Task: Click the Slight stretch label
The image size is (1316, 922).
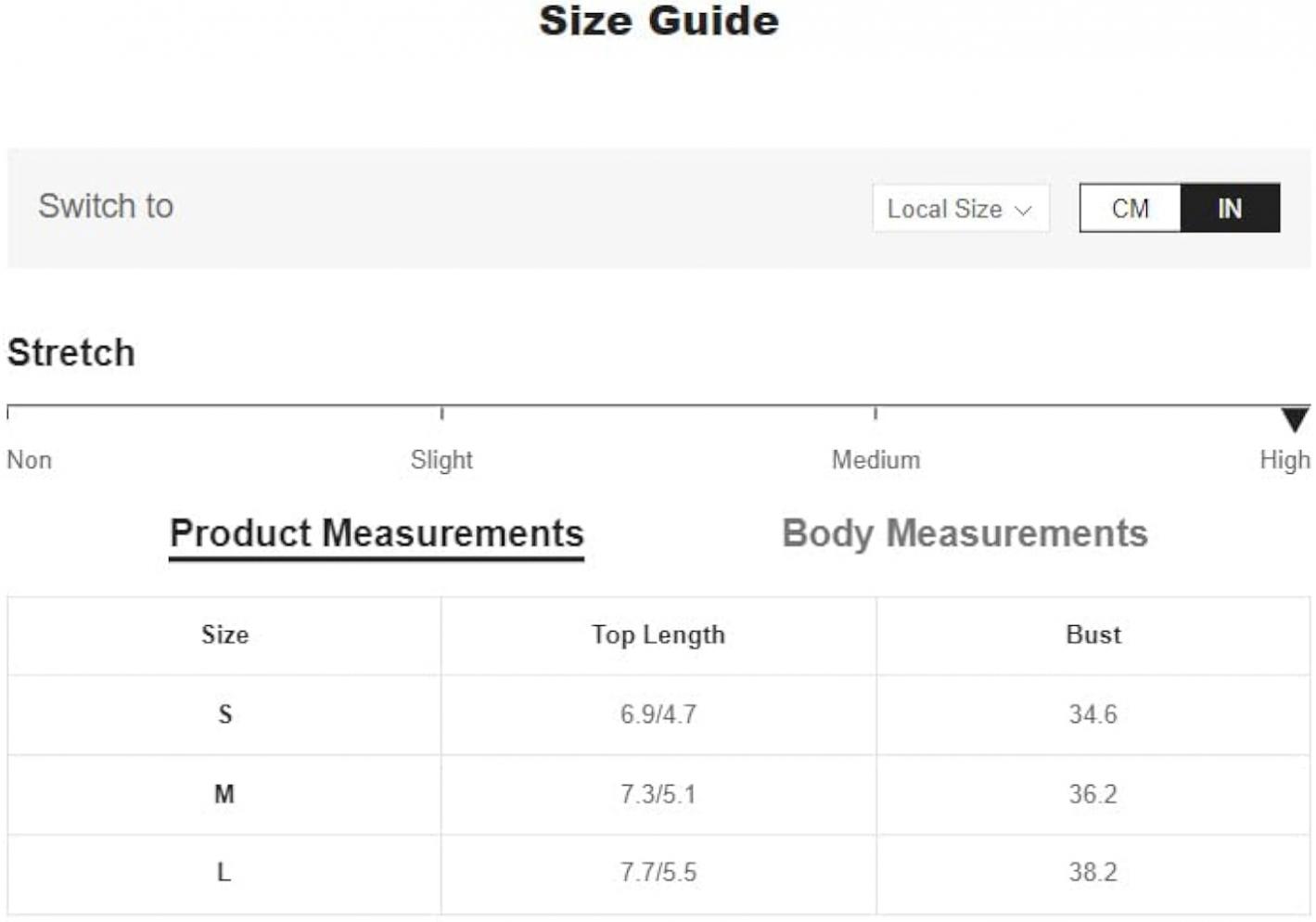Action: [441, 459]
